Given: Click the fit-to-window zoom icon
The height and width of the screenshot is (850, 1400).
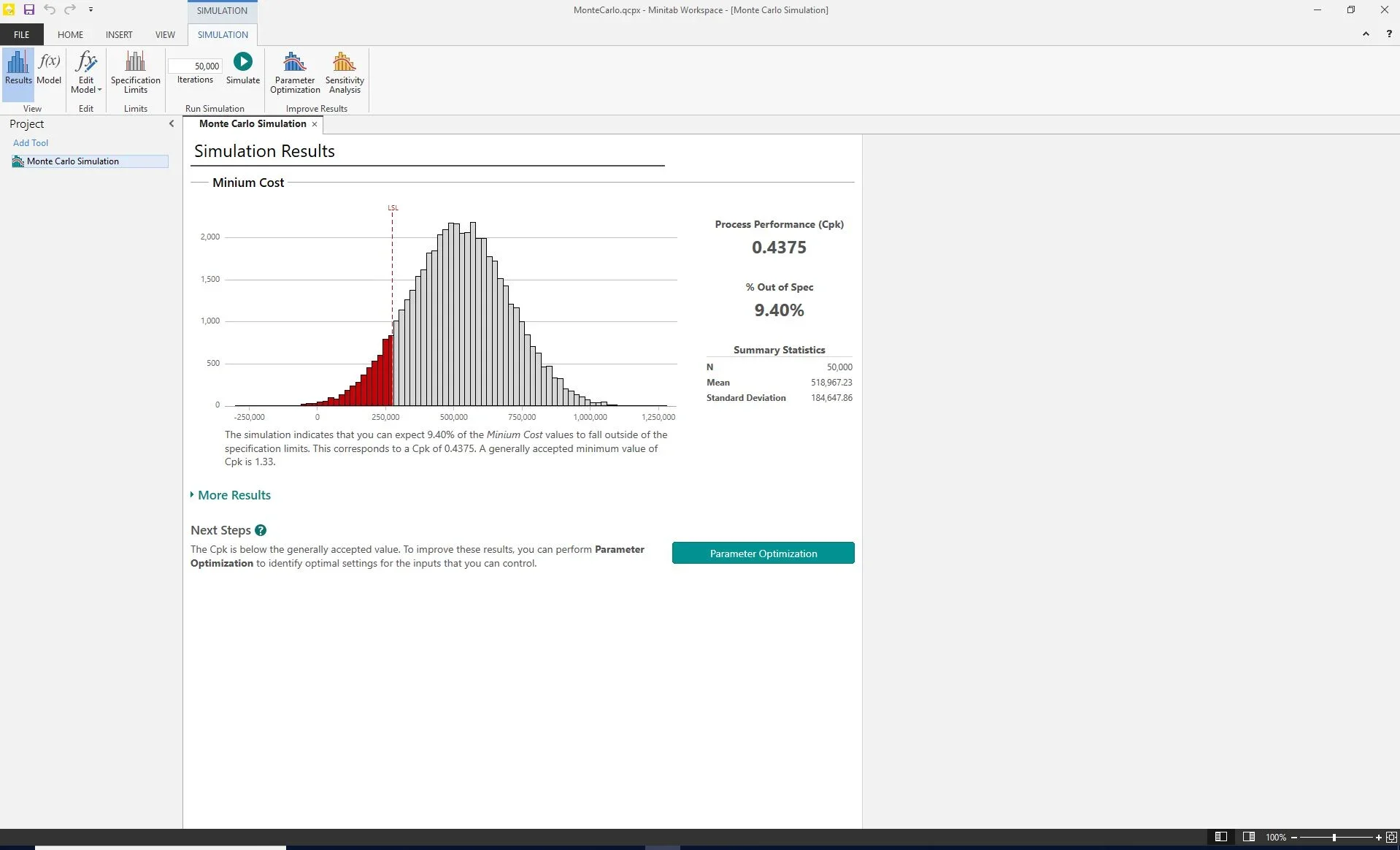Looking at the screenshot, I should point(1391,837).
